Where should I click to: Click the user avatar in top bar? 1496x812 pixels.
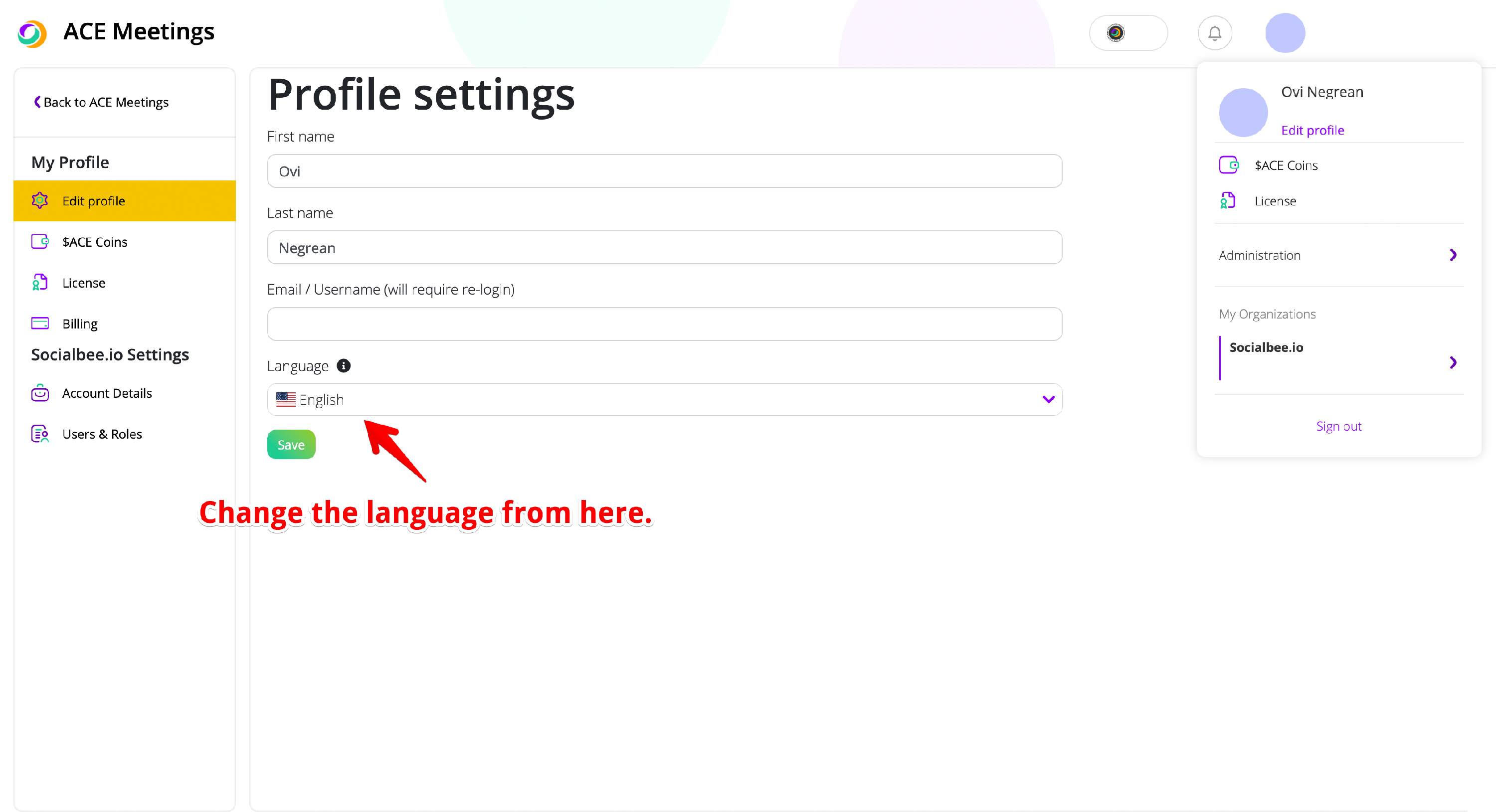pos(1285,33)
